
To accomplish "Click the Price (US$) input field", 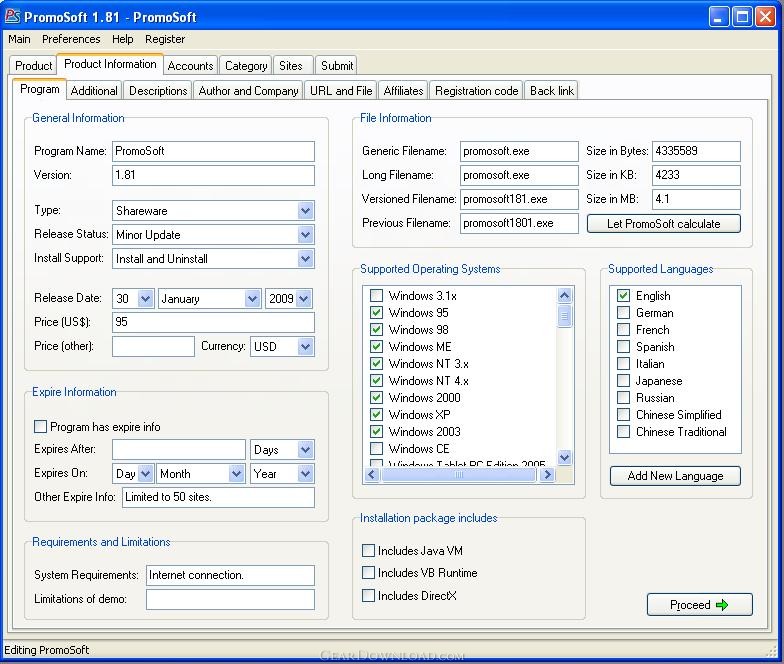I will coord(214,322).
